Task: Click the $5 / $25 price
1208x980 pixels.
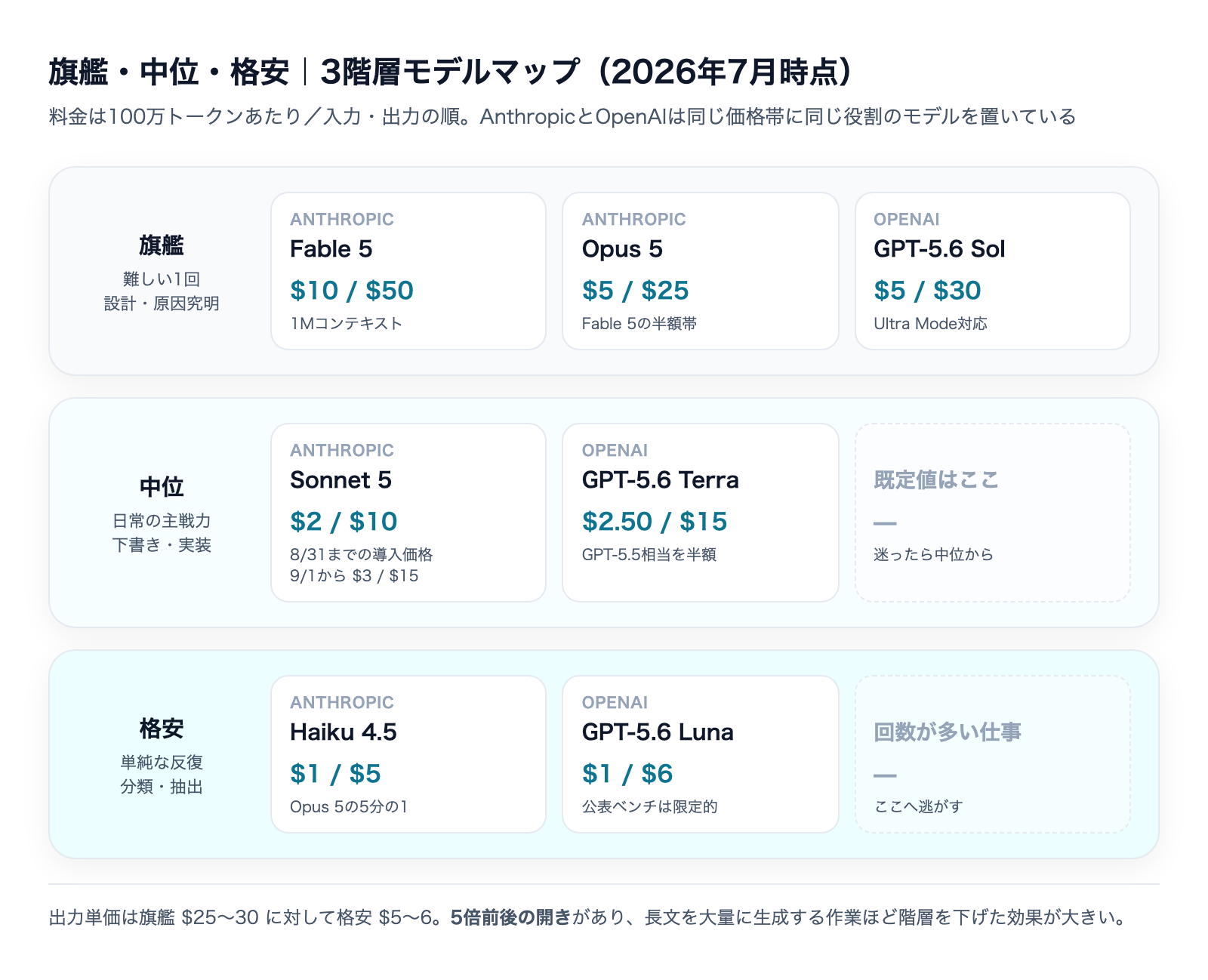Action: [636, 290]
